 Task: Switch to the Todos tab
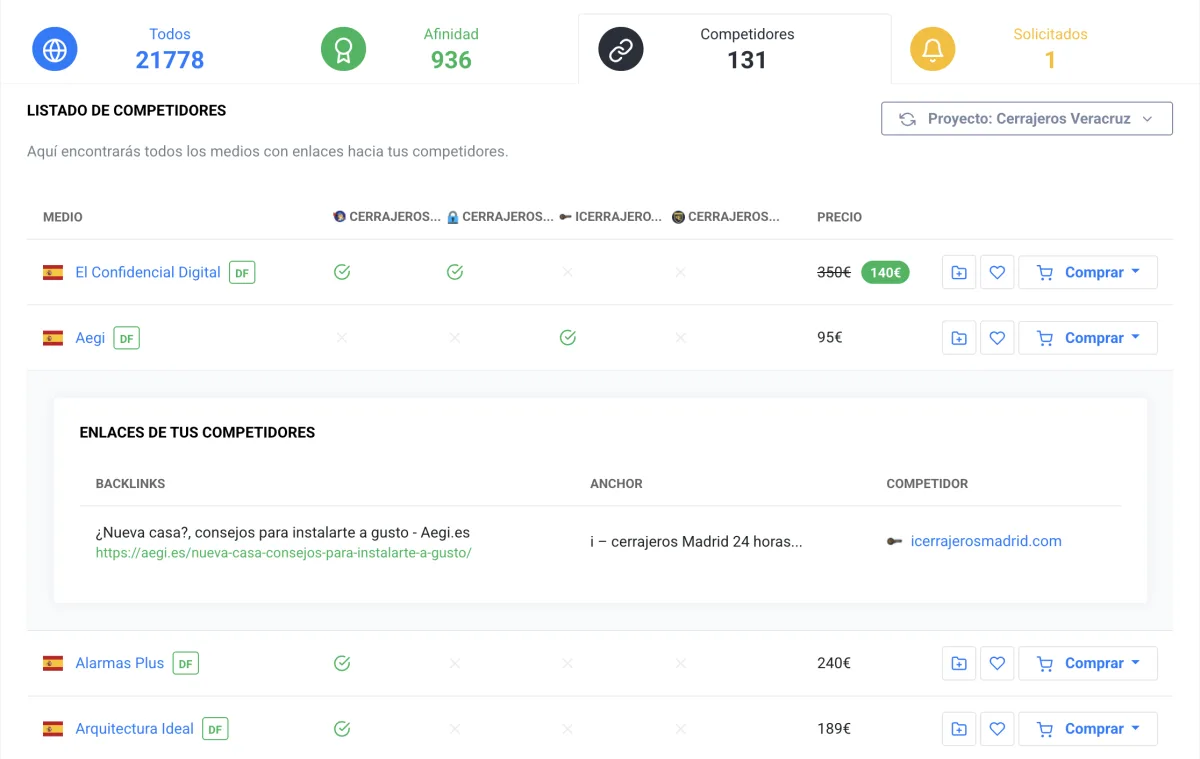(169, 48)
